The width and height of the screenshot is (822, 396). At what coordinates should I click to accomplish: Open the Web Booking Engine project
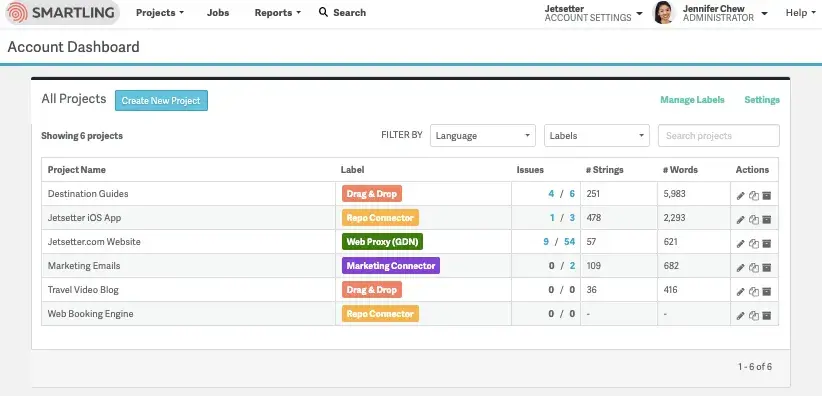pos(91,314)
